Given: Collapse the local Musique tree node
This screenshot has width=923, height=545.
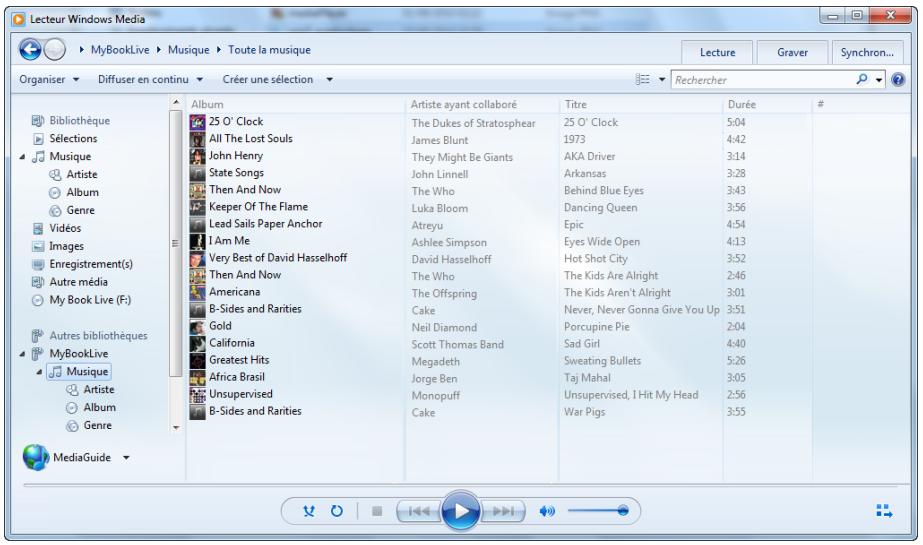Looking at the screenshot, I should pos(22,157).
